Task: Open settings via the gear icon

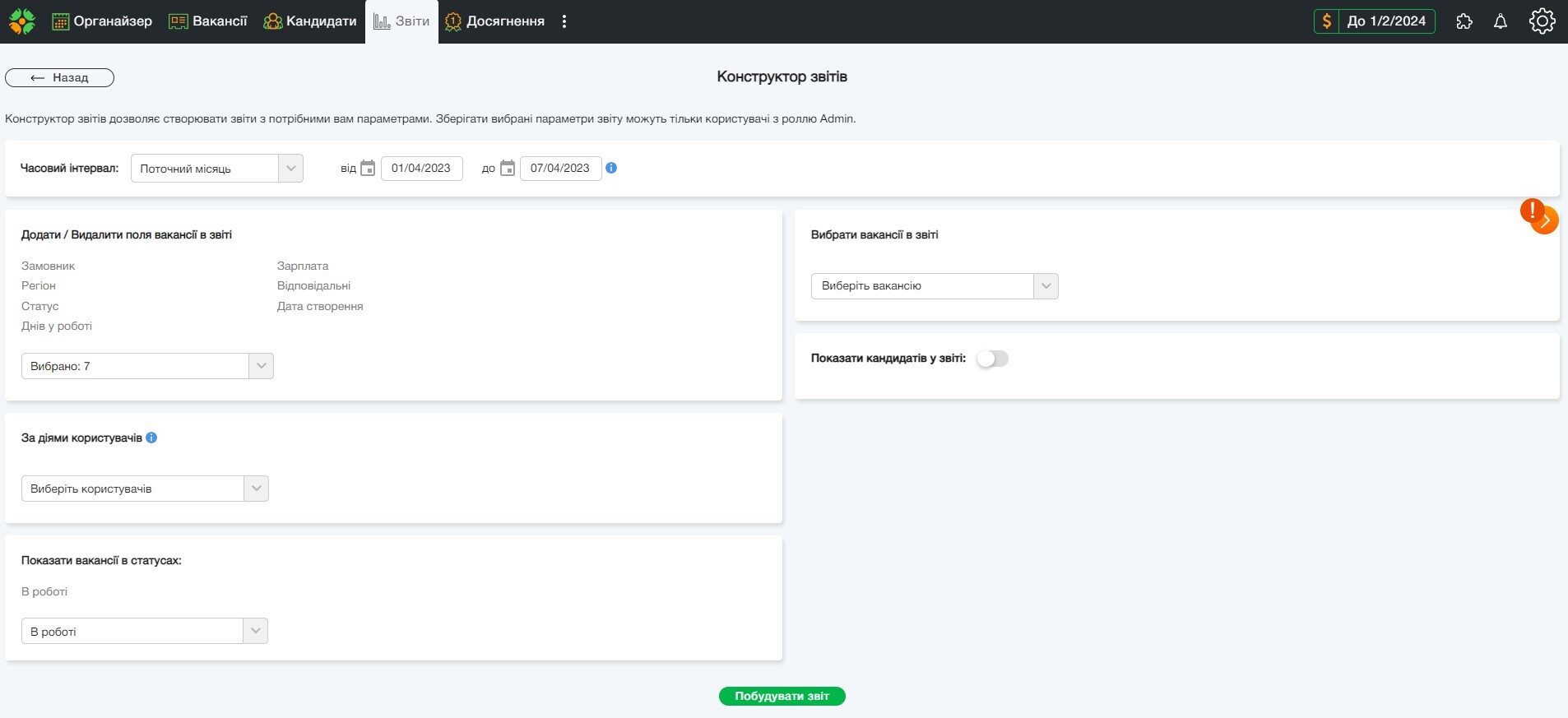Action: tap(1542, 21)
